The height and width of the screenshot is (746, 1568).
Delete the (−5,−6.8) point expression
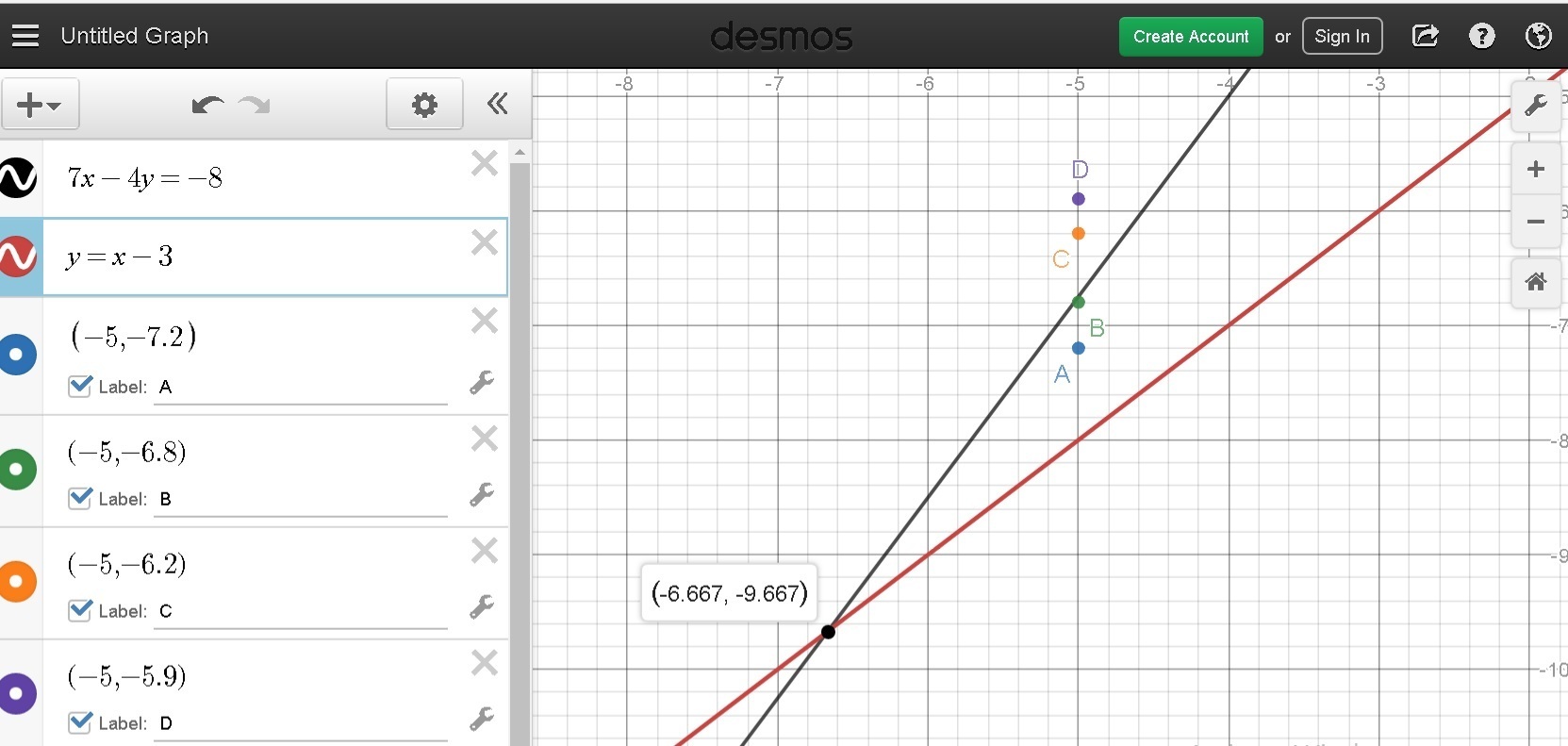click(x=485, y=439)
